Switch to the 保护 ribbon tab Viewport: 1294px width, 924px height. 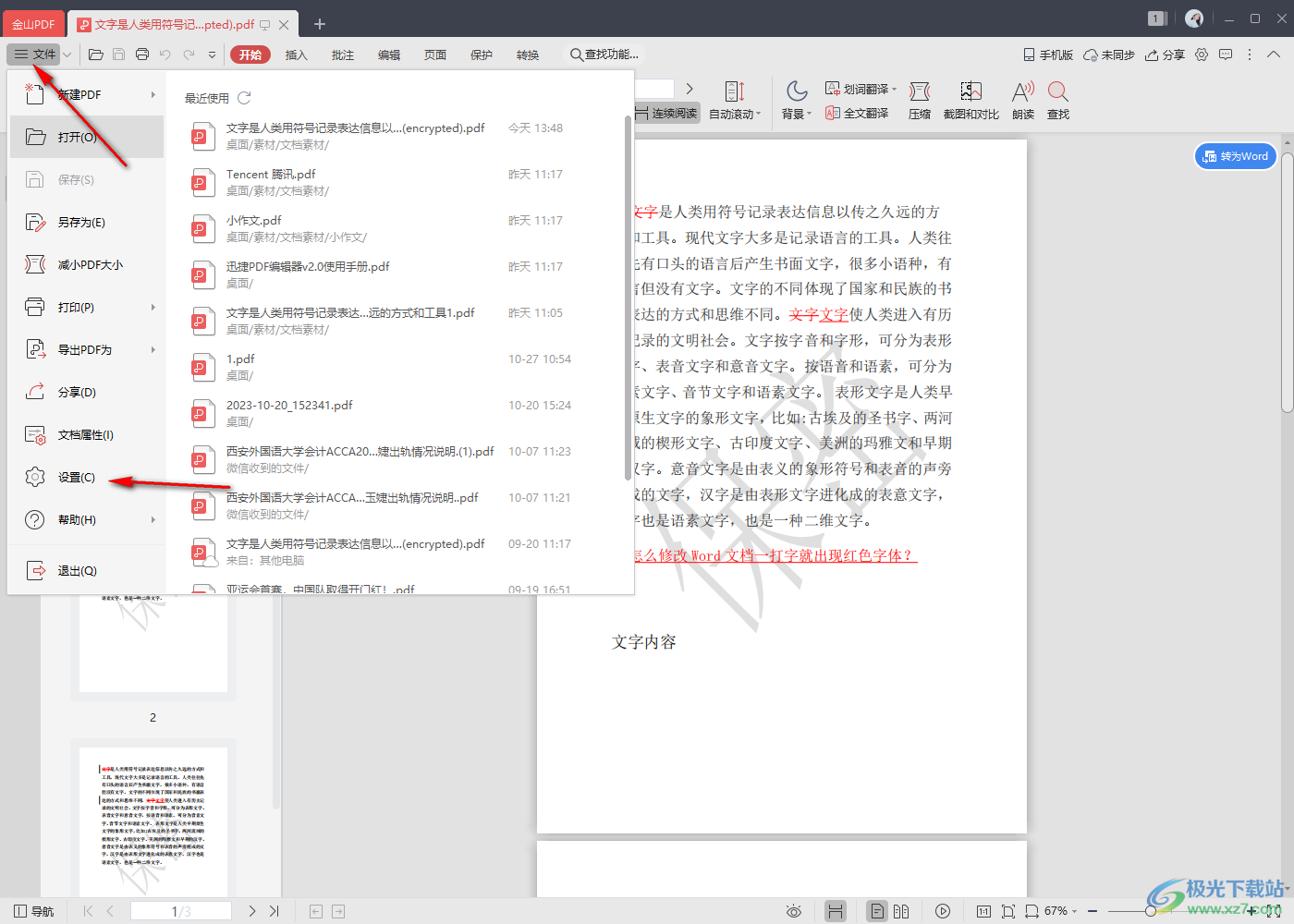481,55
